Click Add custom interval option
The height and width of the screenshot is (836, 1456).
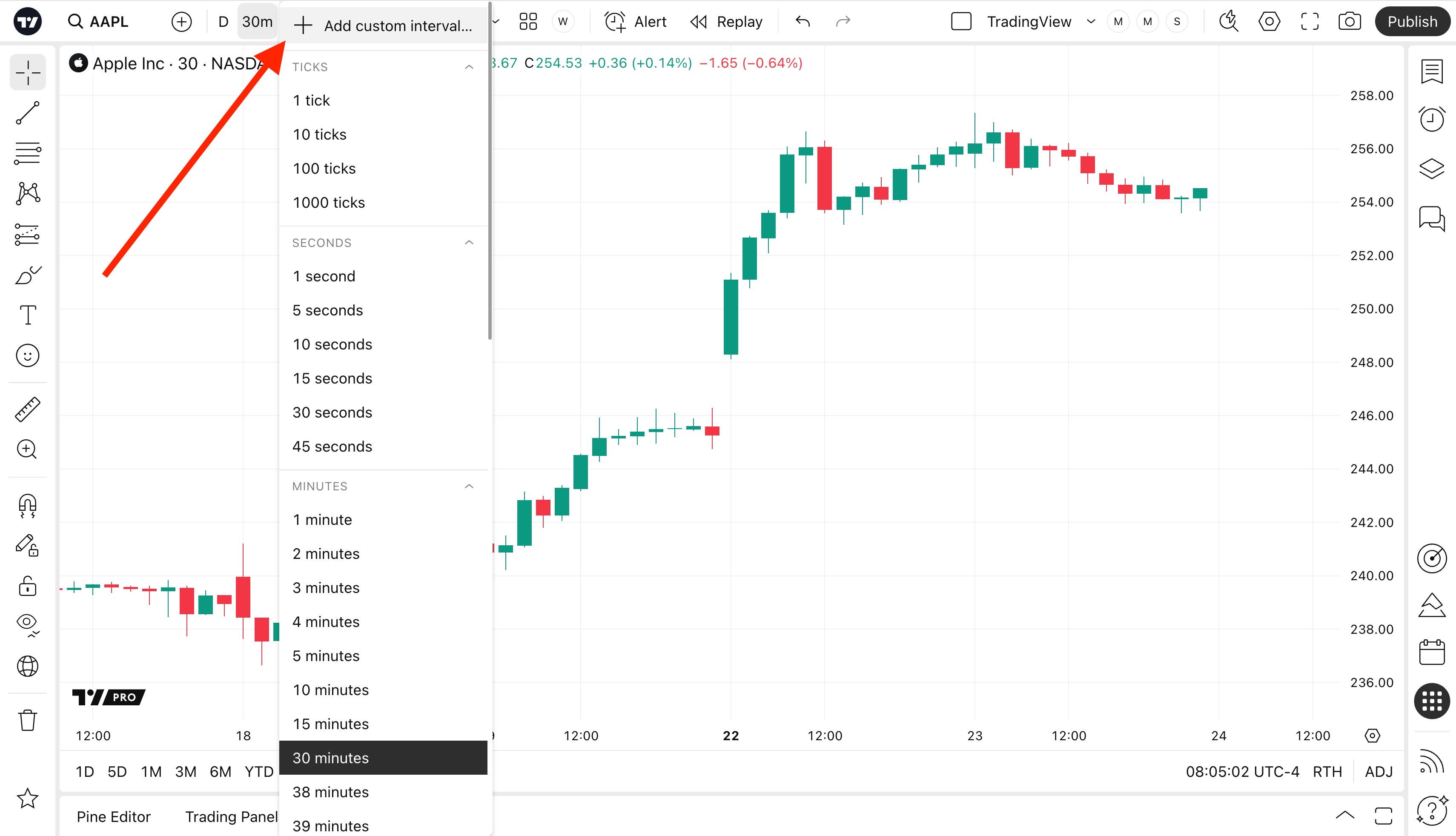pyautogui.click(x=384, y=26)
